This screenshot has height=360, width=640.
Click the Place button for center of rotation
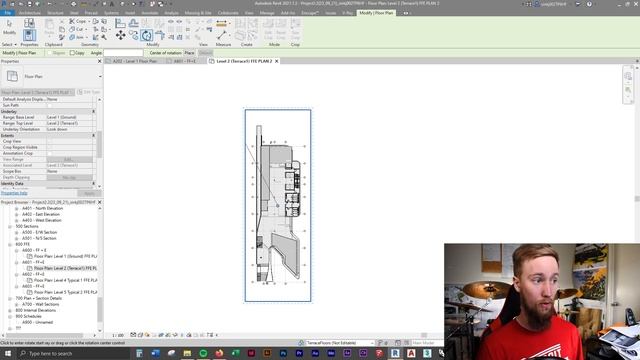pyautogui.click(x=189, y=53)
